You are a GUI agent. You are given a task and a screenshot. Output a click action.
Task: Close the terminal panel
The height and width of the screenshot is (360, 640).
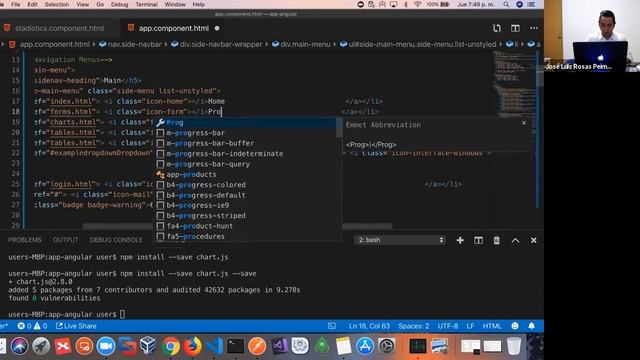point(533,240)
